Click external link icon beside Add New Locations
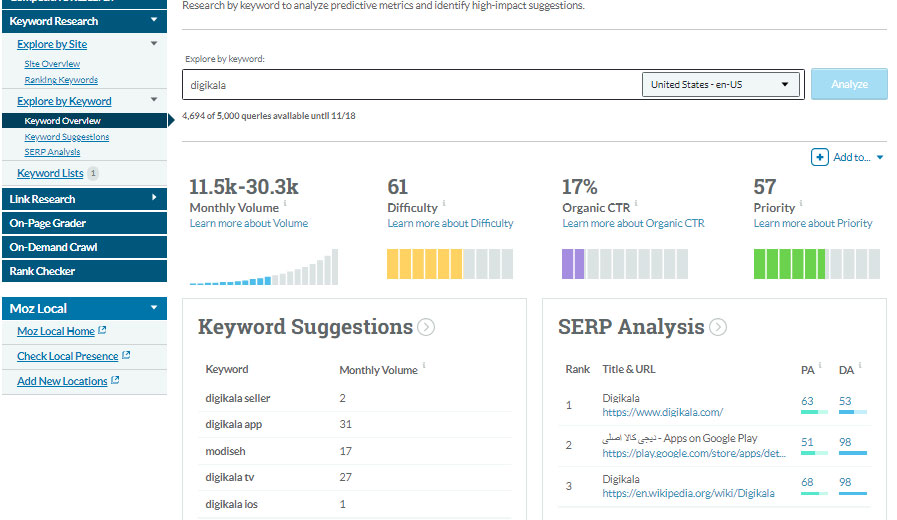897x520 pixels. point(115,381)
